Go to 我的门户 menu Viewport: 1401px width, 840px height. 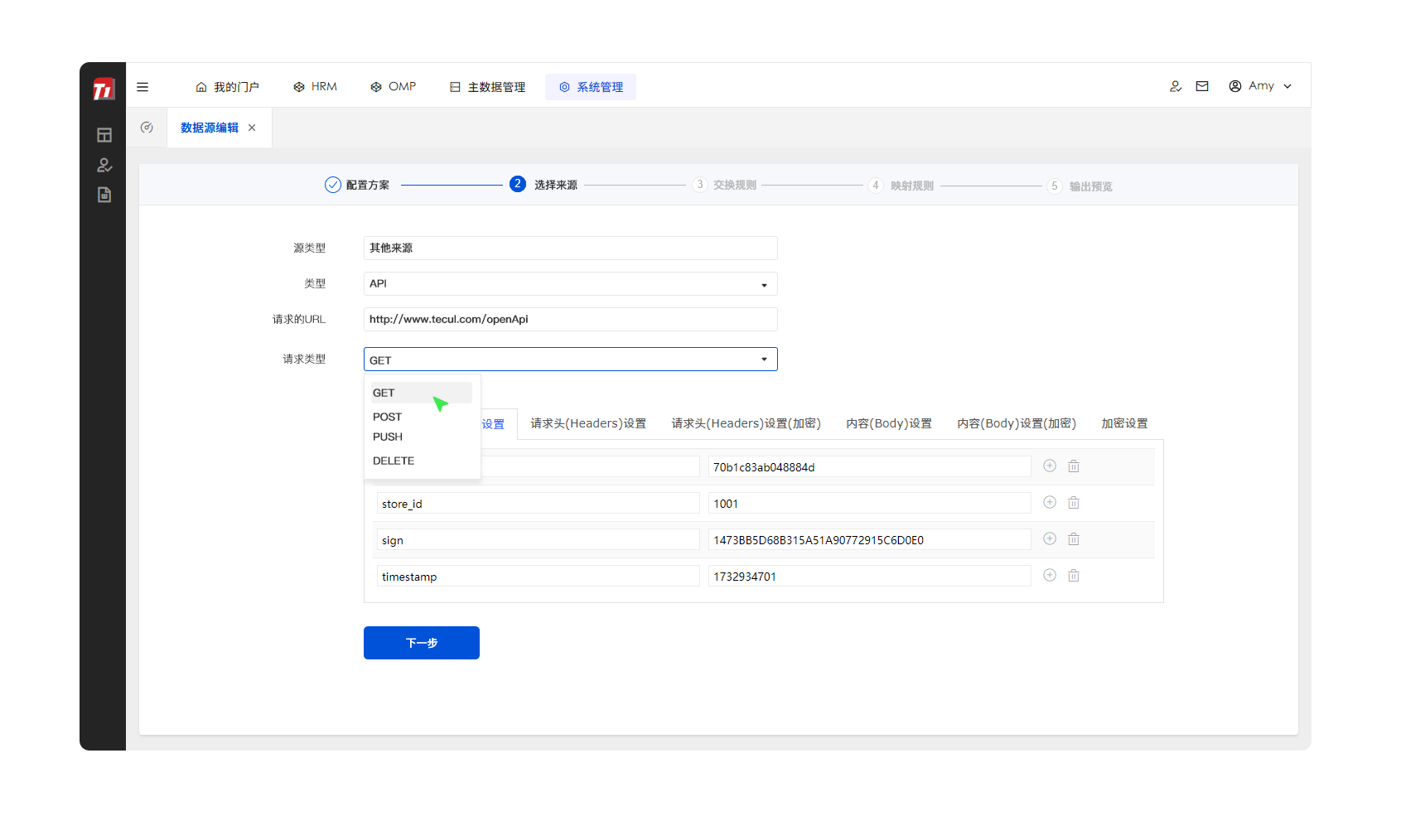tap(228, 87)
